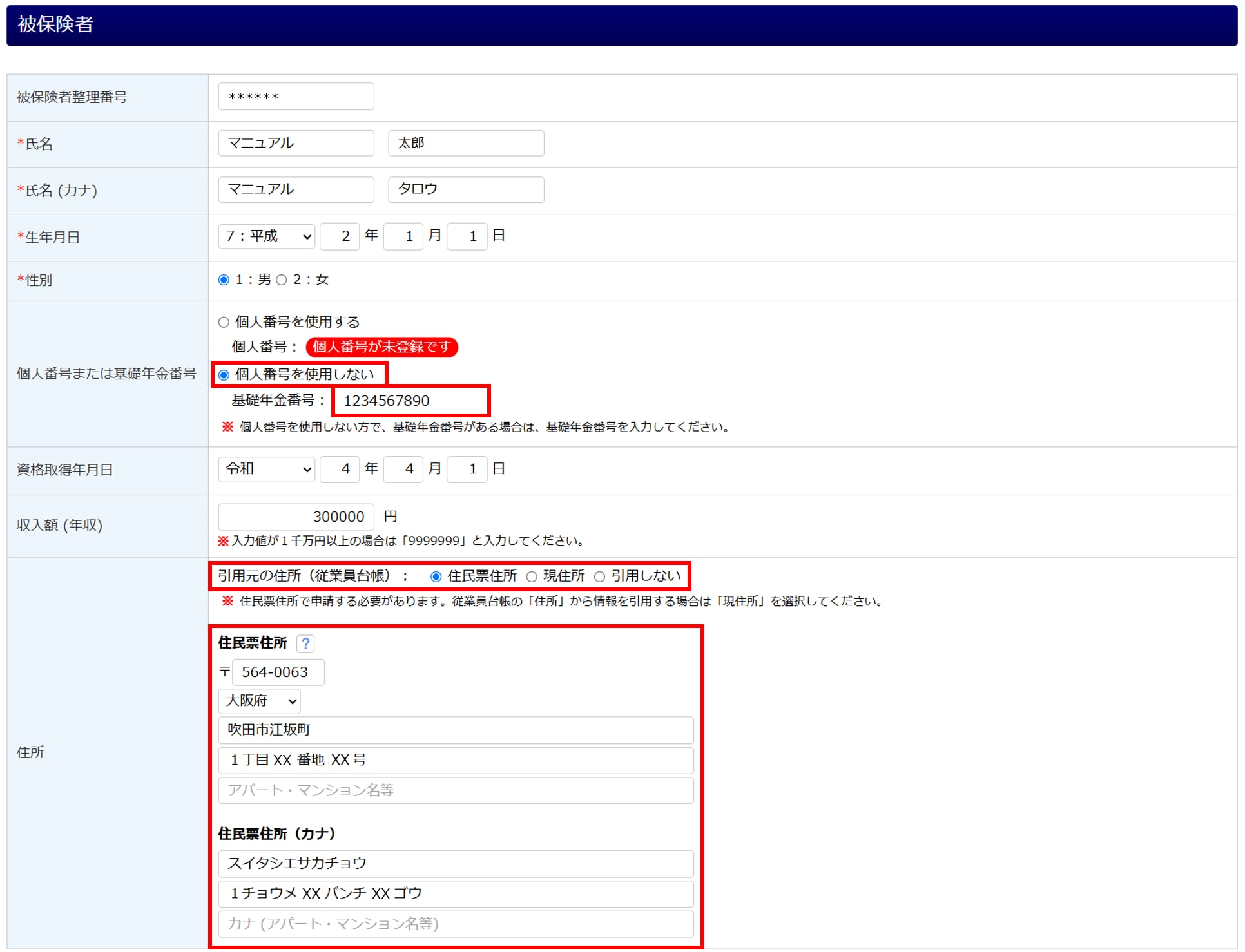1245x952 pixels.
Task: Click the 基礎年金番号 input field
Action: click(x=411, y=401)
